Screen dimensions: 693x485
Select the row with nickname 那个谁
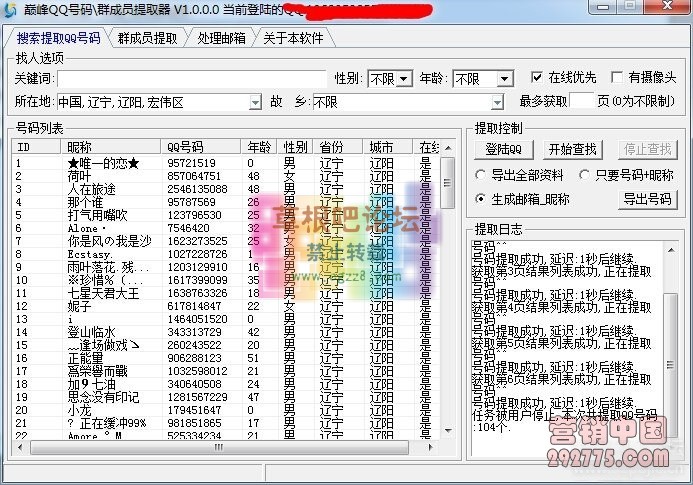(227, 202)
